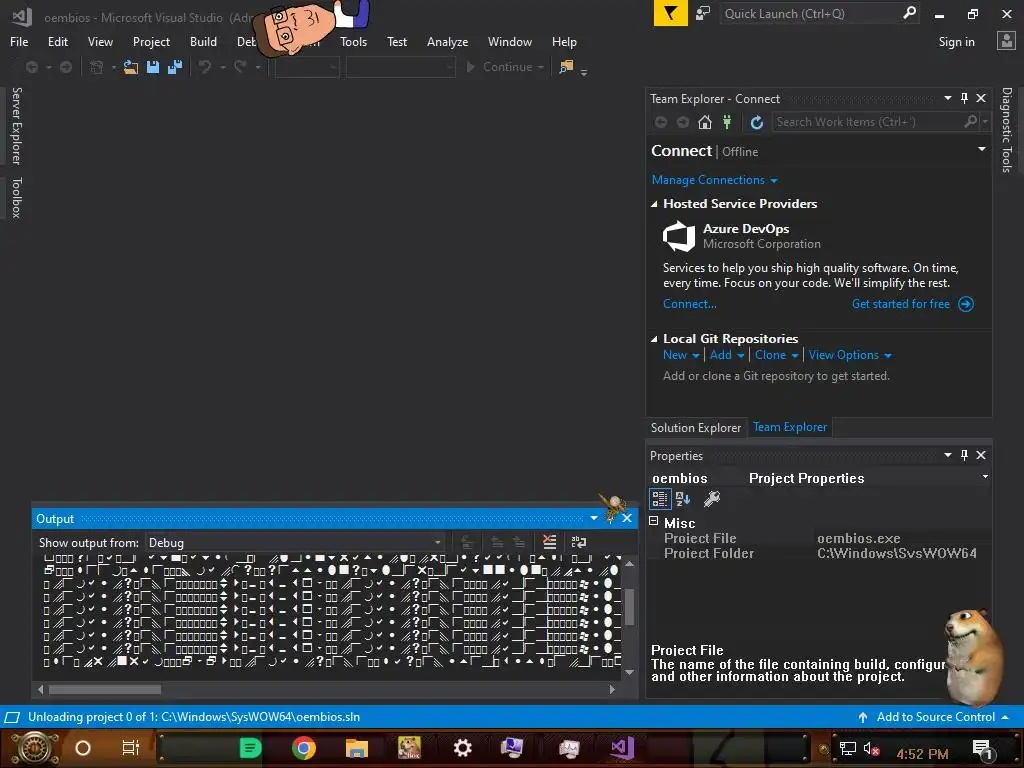Viewport: 1024px width, 768px height.
Task: Click the Team Explorer Home icon
Action: [705, 122]
